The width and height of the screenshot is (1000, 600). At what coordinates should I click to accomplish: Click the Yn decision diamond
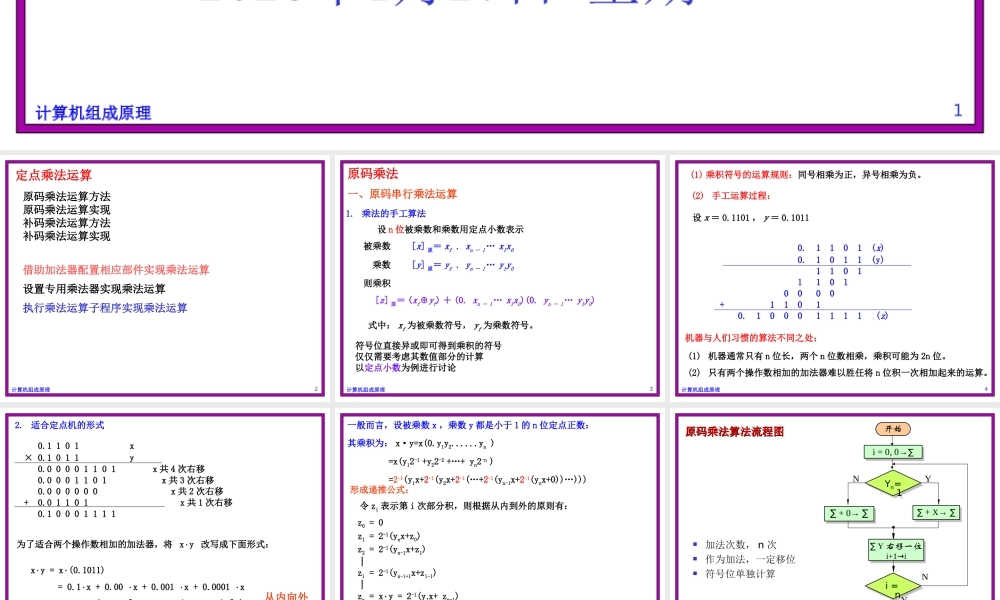coord(893,483)
